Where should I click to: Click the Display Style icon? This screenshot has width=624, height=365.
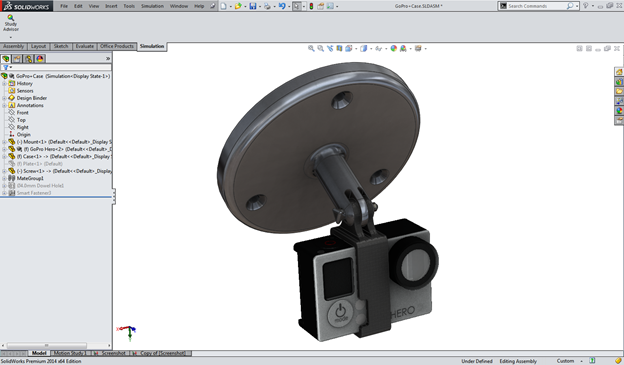click(363, 49)
